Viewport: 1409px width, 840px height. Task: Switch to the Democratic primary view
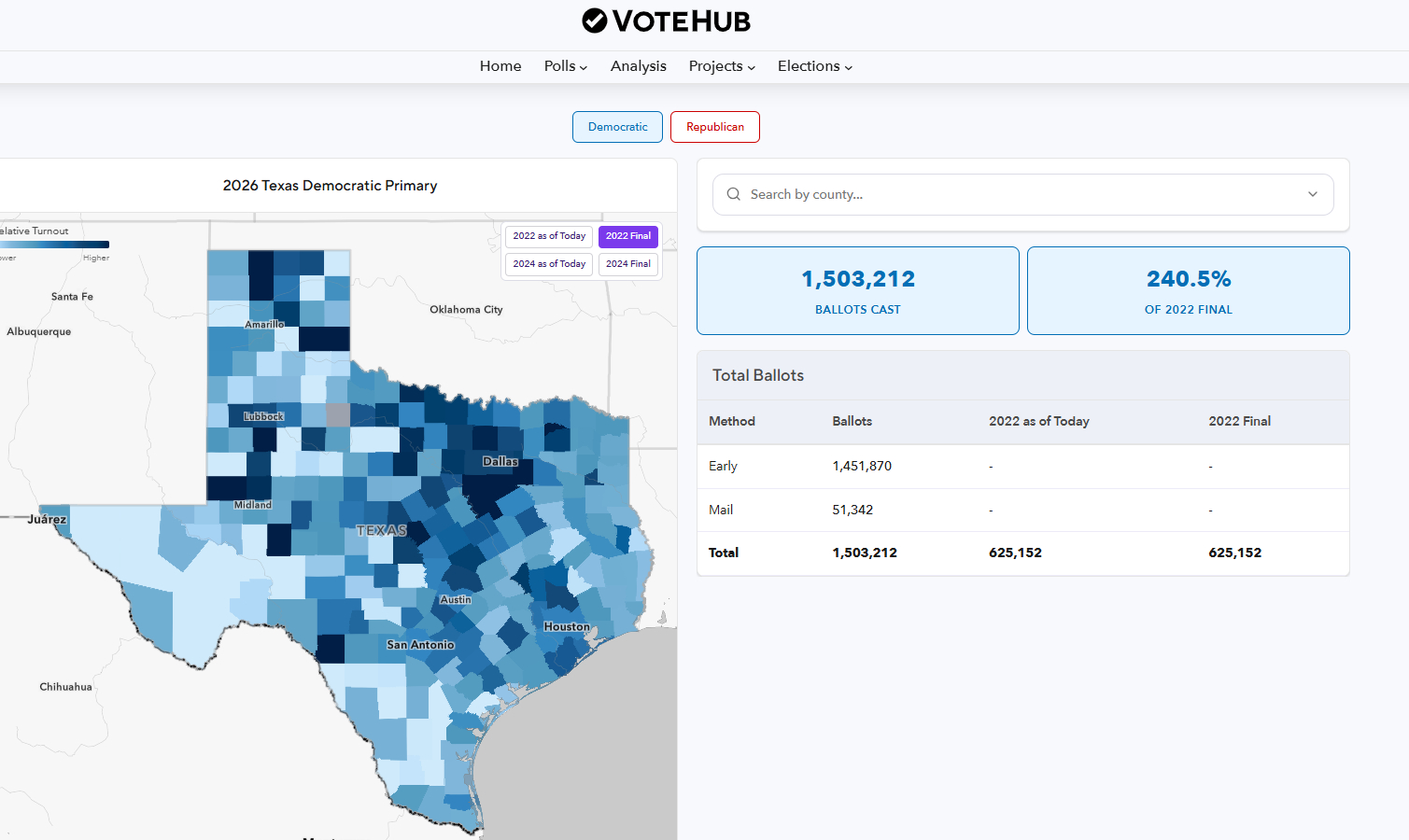[617, 127]
